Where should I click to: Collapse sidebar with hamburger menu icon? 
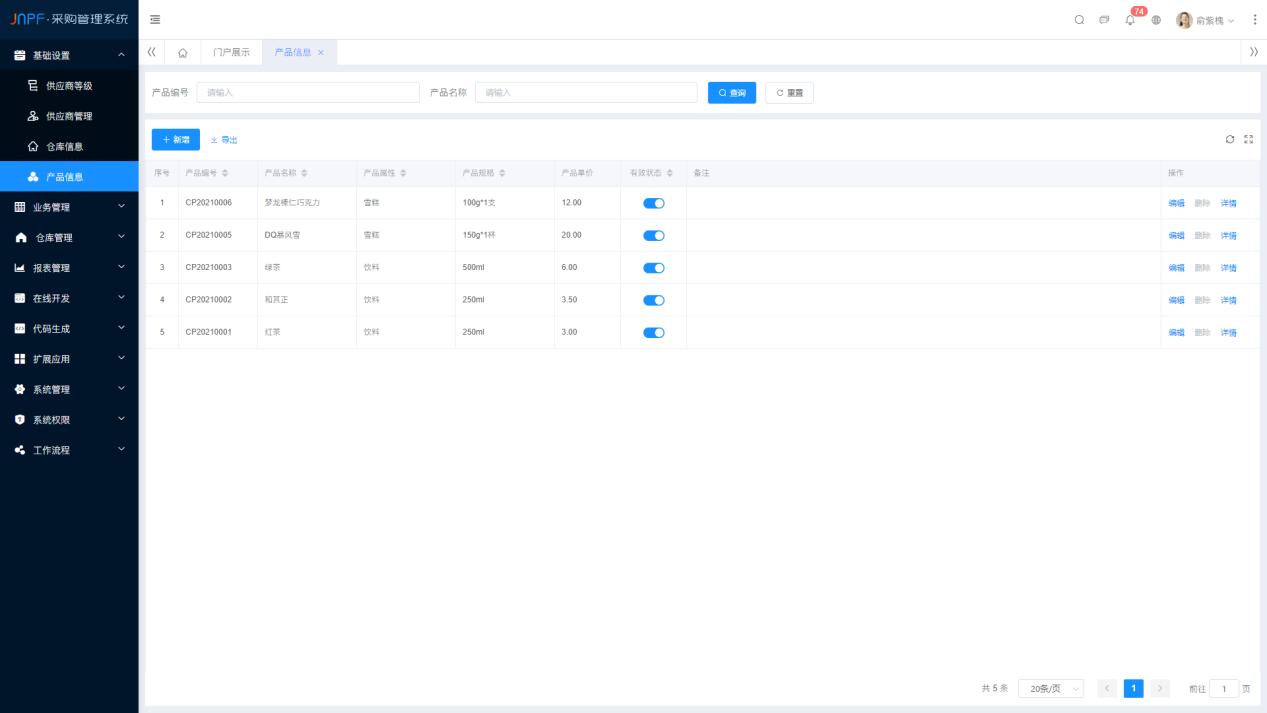(155, 20)
